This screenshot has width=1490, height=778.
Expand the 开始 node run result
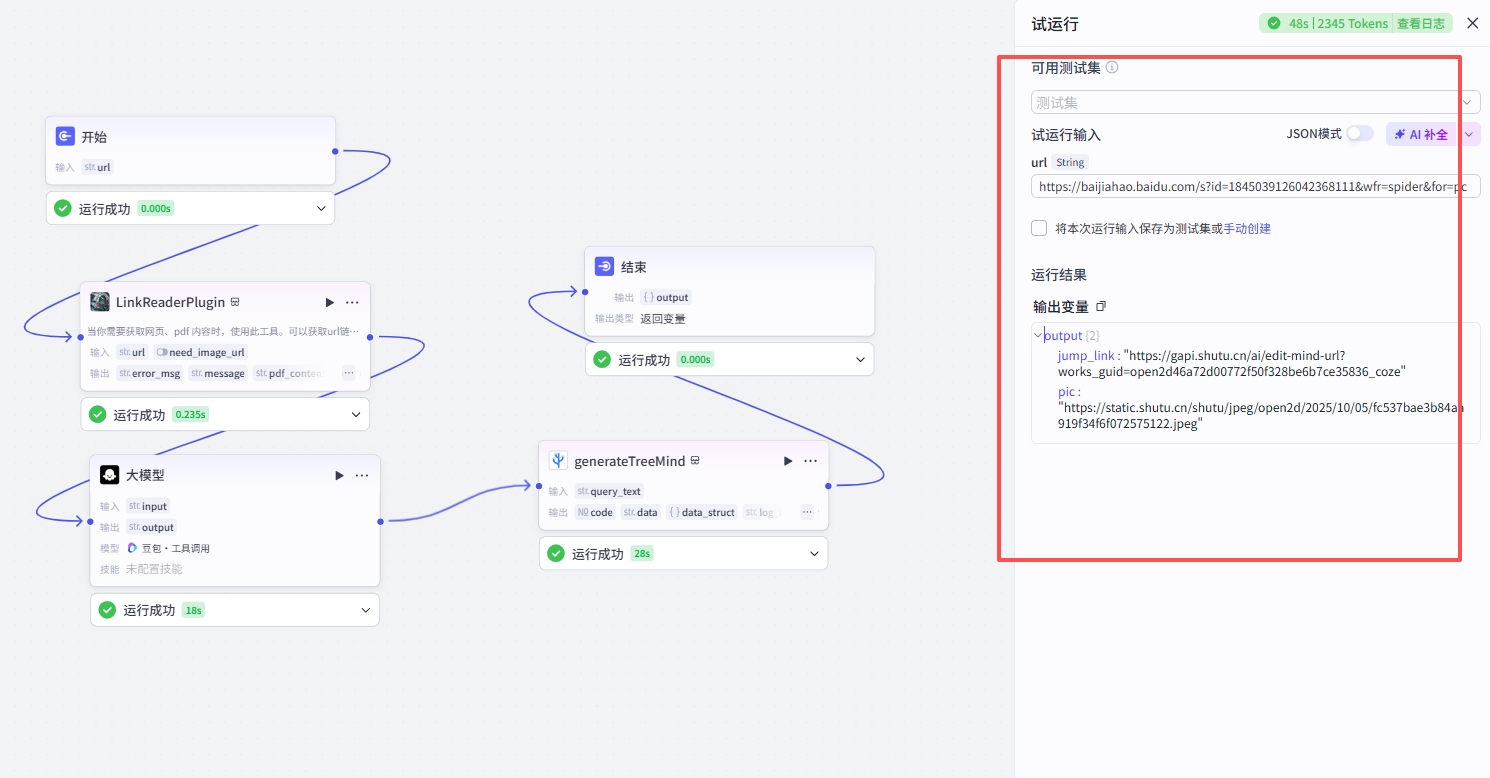(321, 208)
